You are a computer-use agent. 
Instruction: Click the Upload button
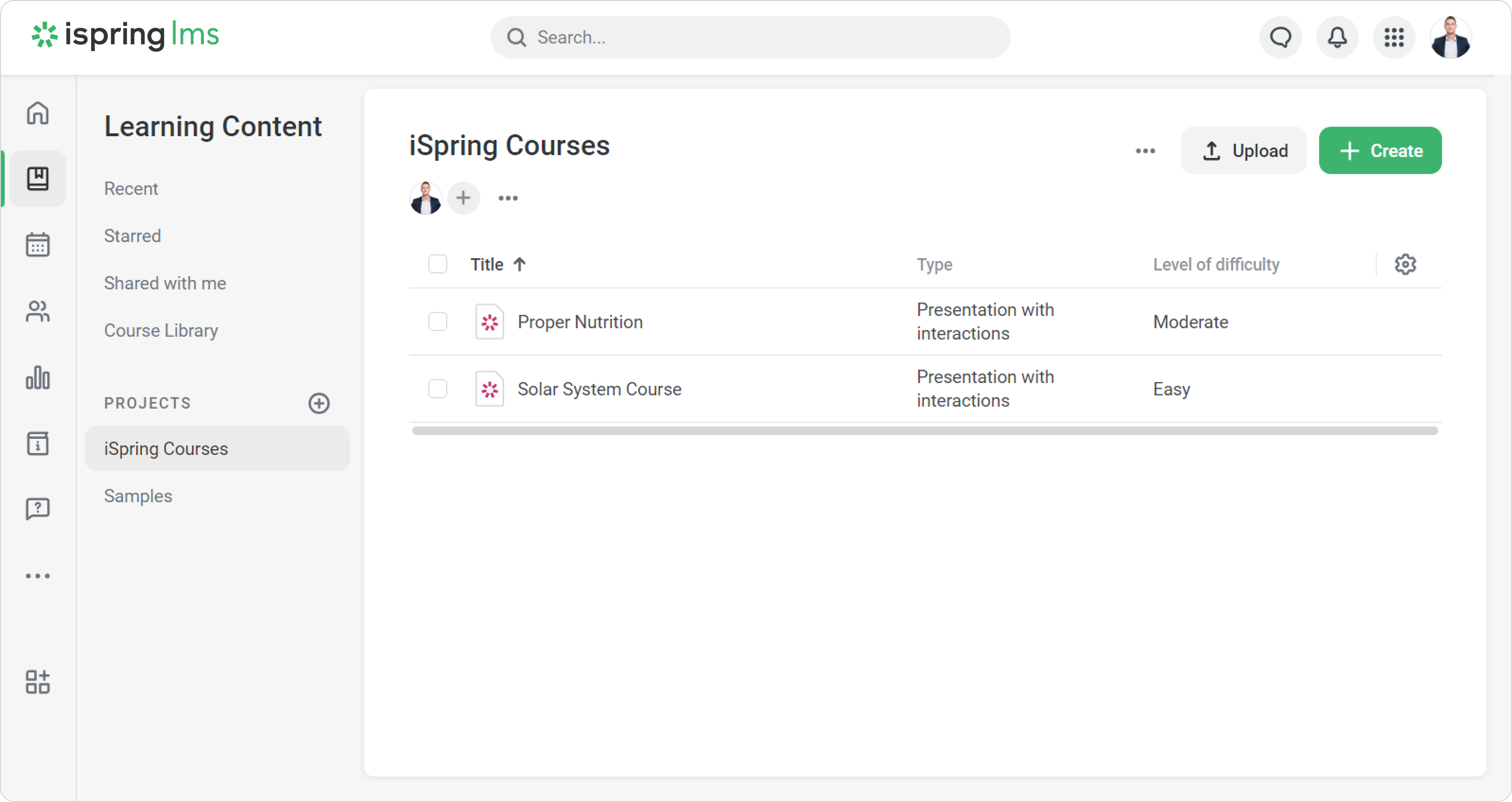[x=1244, y=151]
